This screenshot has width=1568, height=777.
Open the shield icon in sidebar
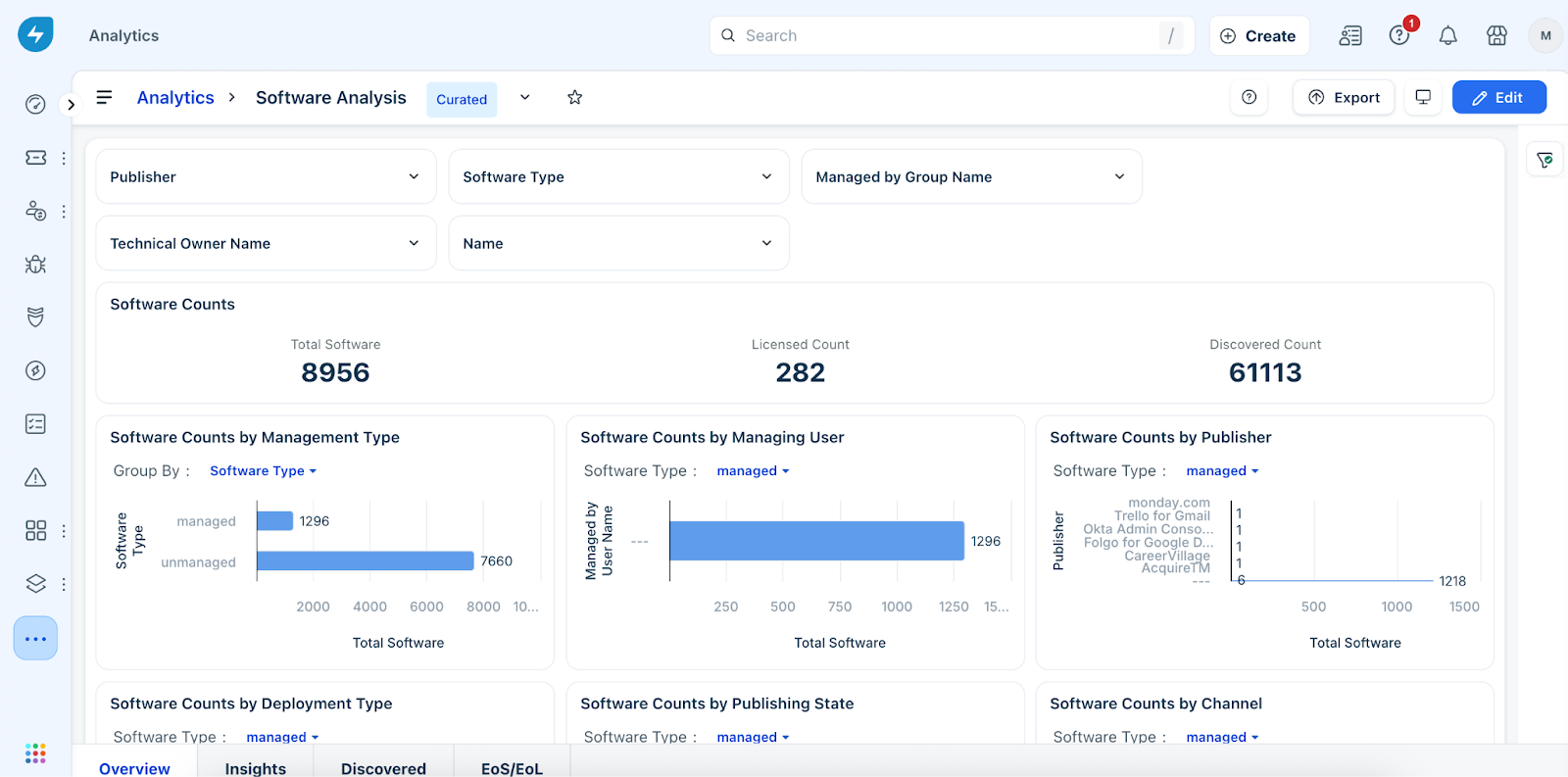(x=35, y=317)
